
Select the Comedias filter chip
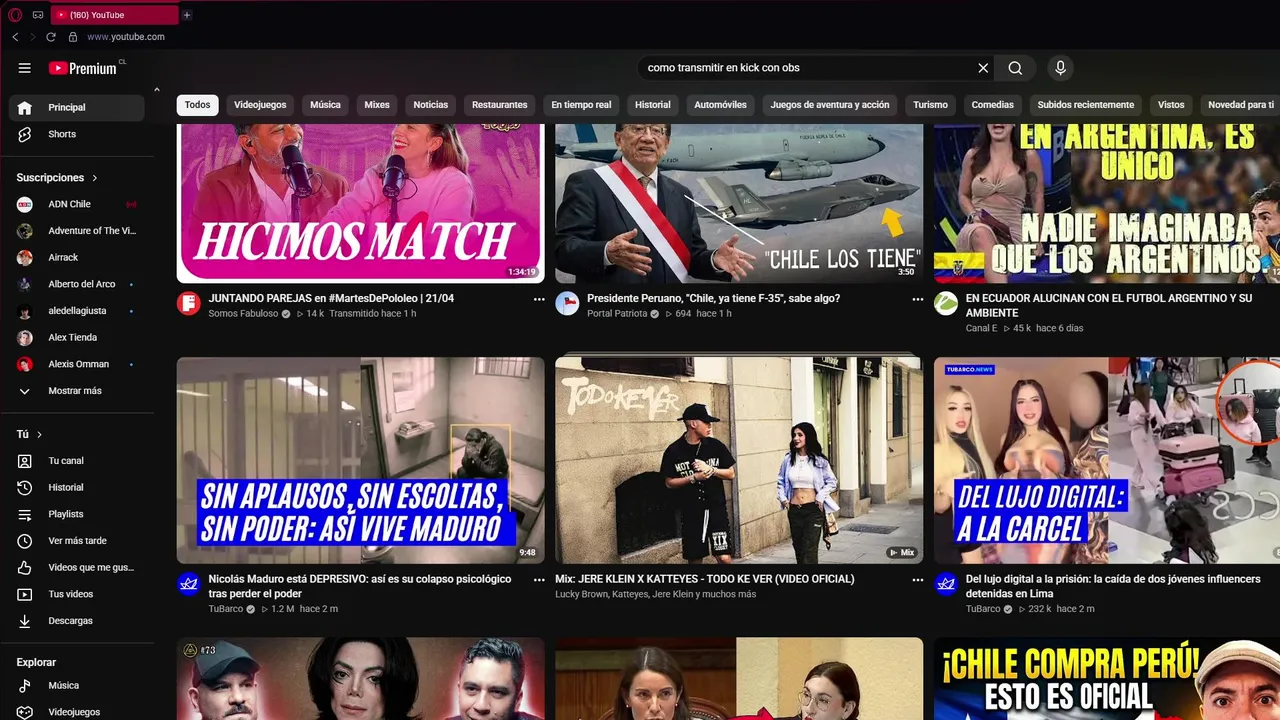(x=993, y=105)
